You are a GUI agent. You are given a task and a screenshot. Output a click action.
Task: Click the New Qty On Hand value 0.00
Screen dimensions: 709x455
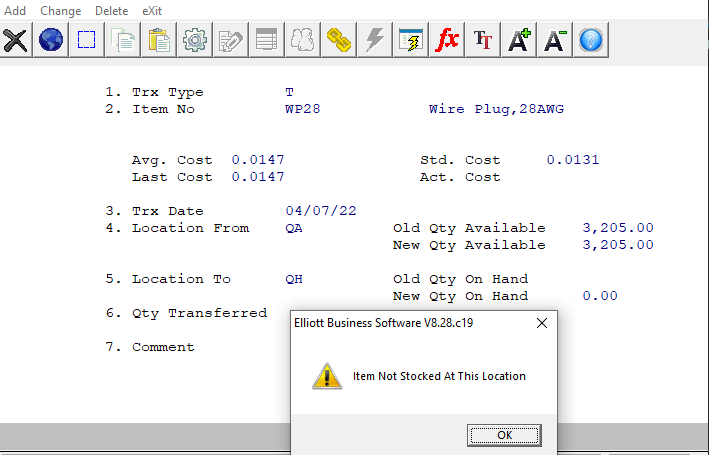600,296
